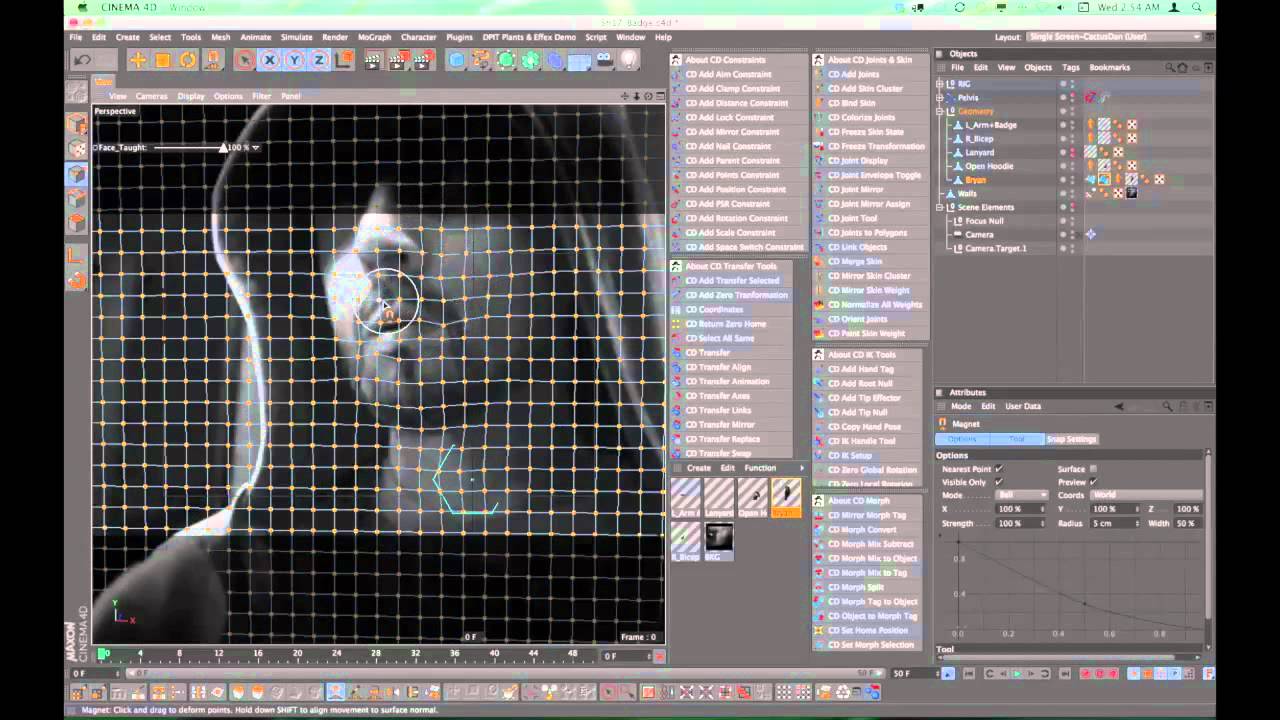Viewport: 1280px width, 720px height.
Task: Add a Floor scene object icon
Action: (580, 61)
